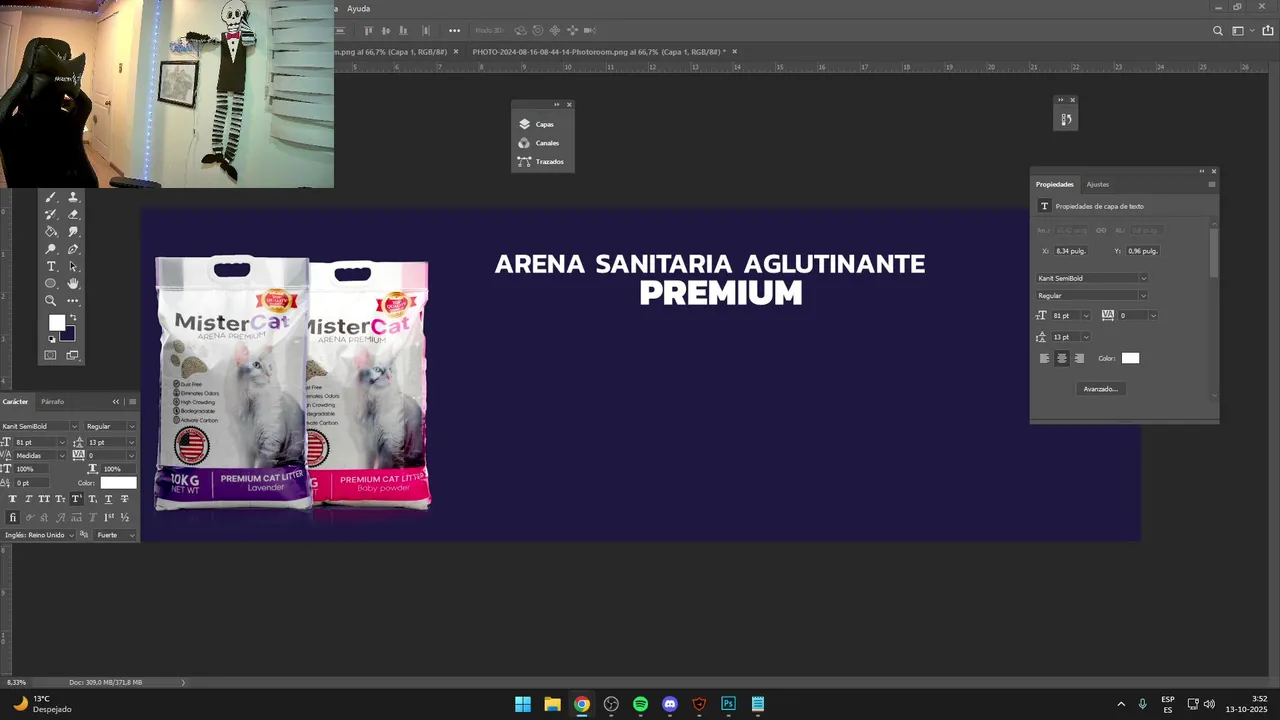The width and height of the screenshot is (1280, 720).
Task: Open kerning Medidas dropdown
Action: [62, 456]
